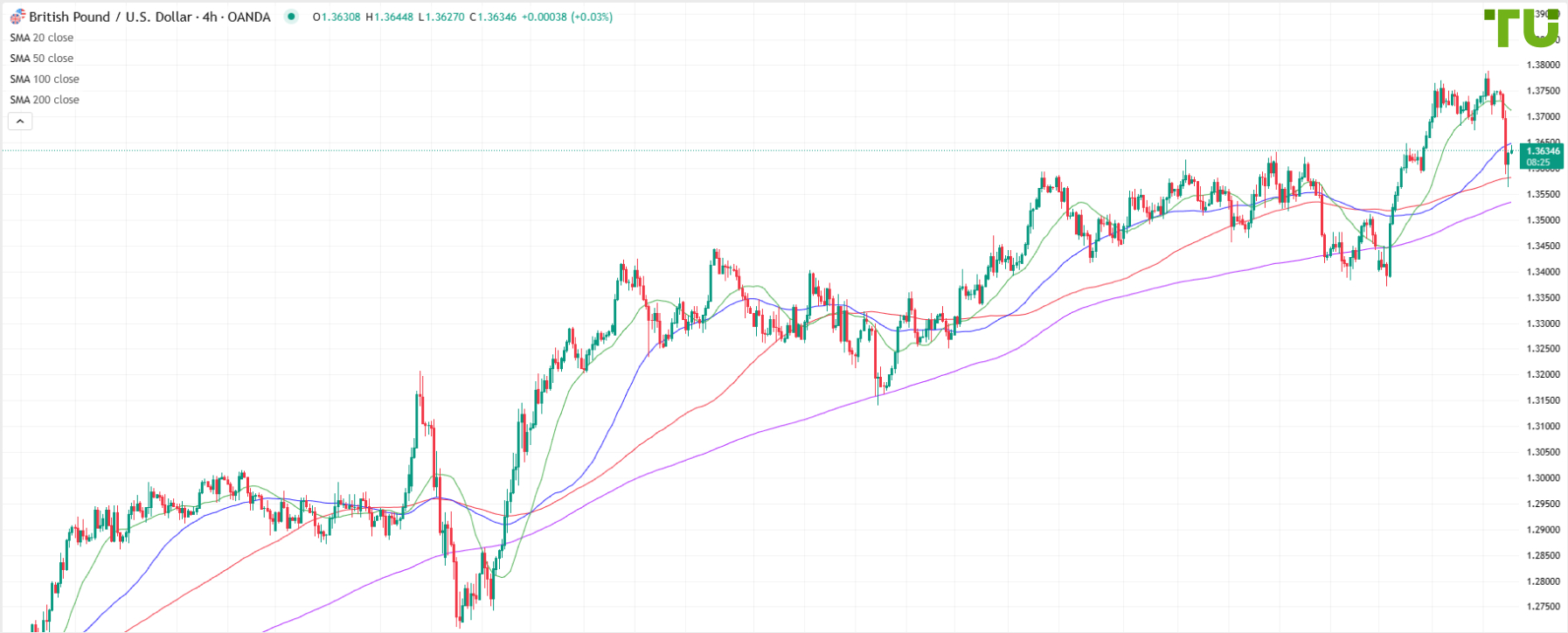Click the green market status dot
Image resolution: width=1568 pixels, height=633 pixels.
point(292,17)
